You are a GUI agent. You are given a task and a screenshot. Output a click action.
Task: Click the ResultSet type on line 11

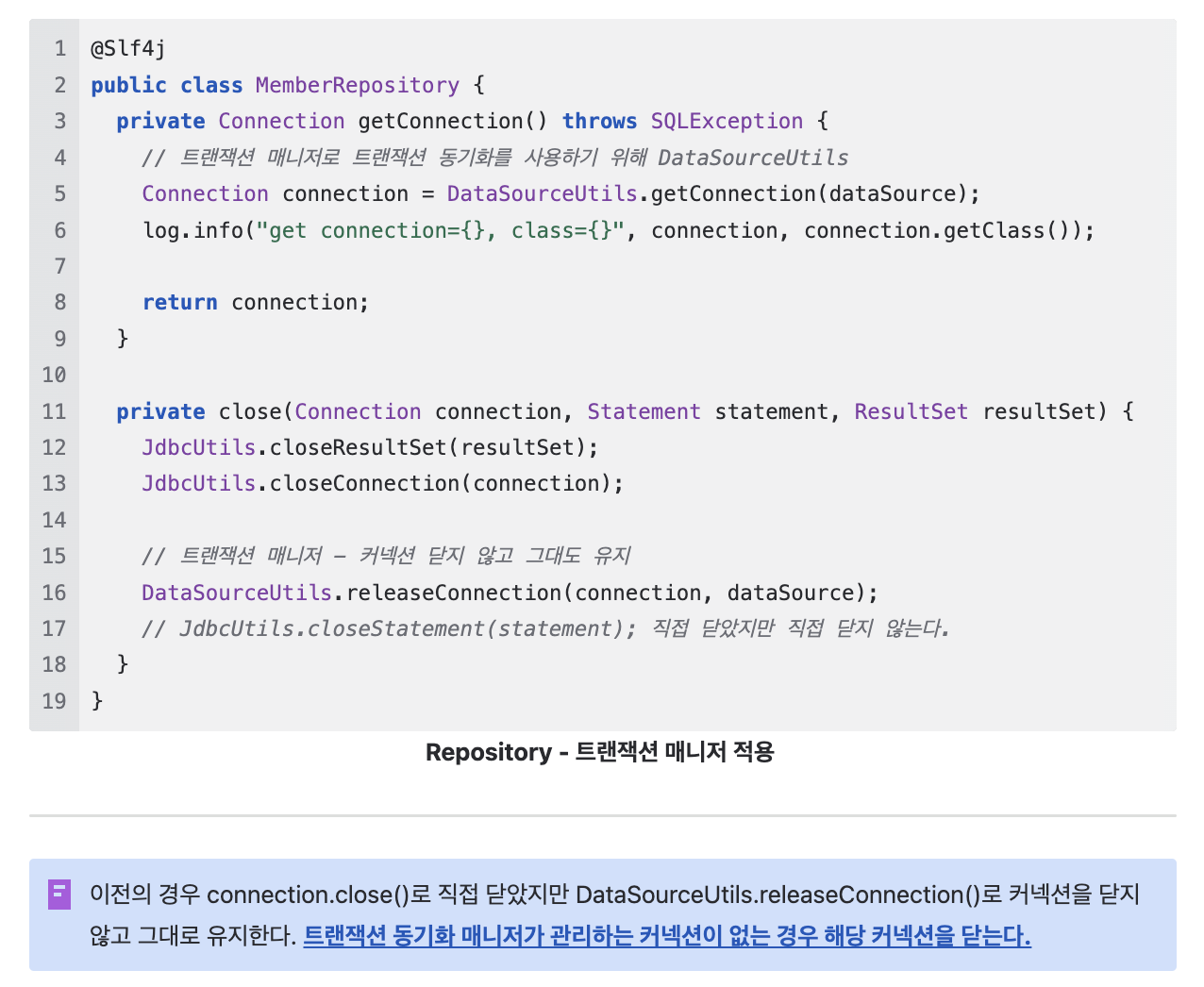(911, 411)
